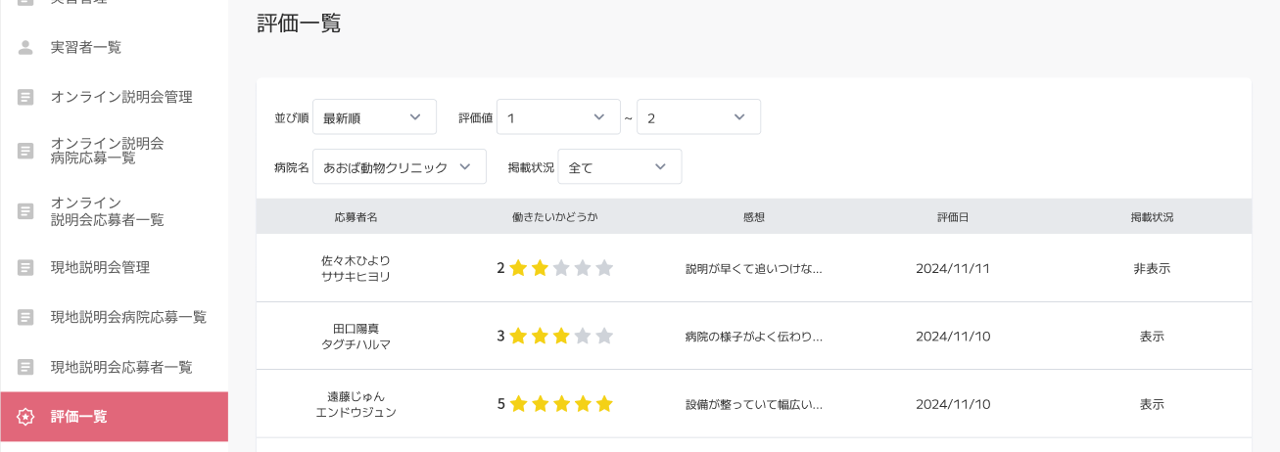Click the 非表示 status for 佐々木ひより
This screenshot has width=1280, height=452.
[1151, 268]
